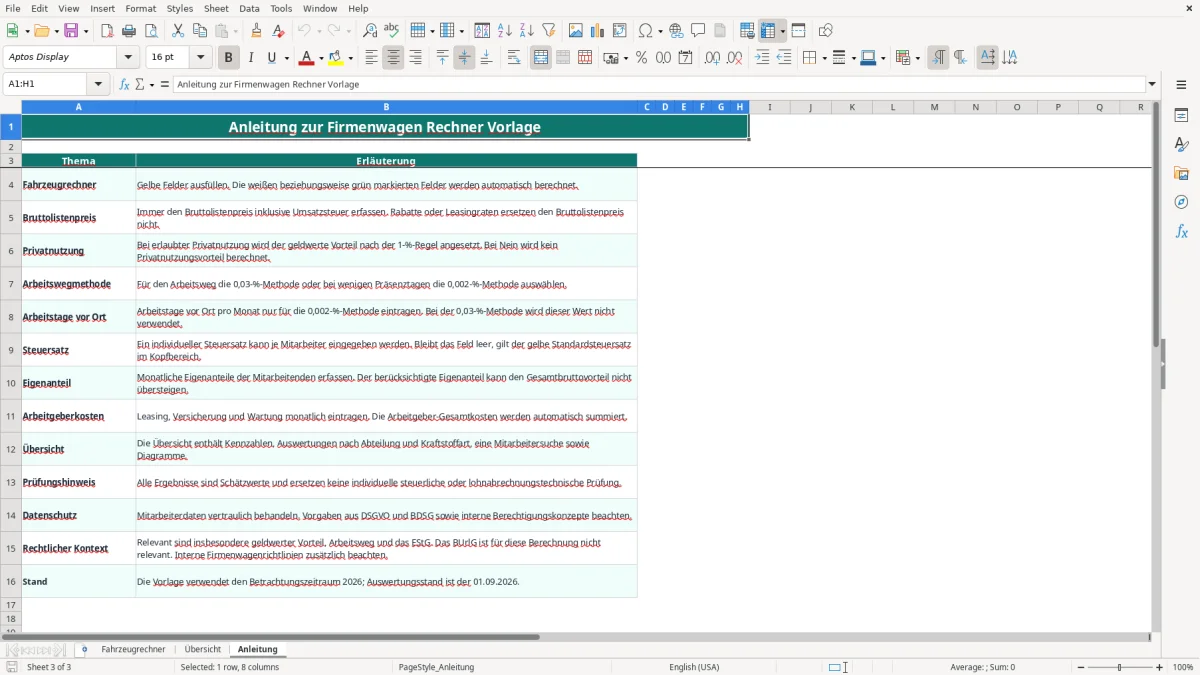Apply the red font color
This screenshot has height=675, width=1200.
pyautogui.click(x=307, y=58)
